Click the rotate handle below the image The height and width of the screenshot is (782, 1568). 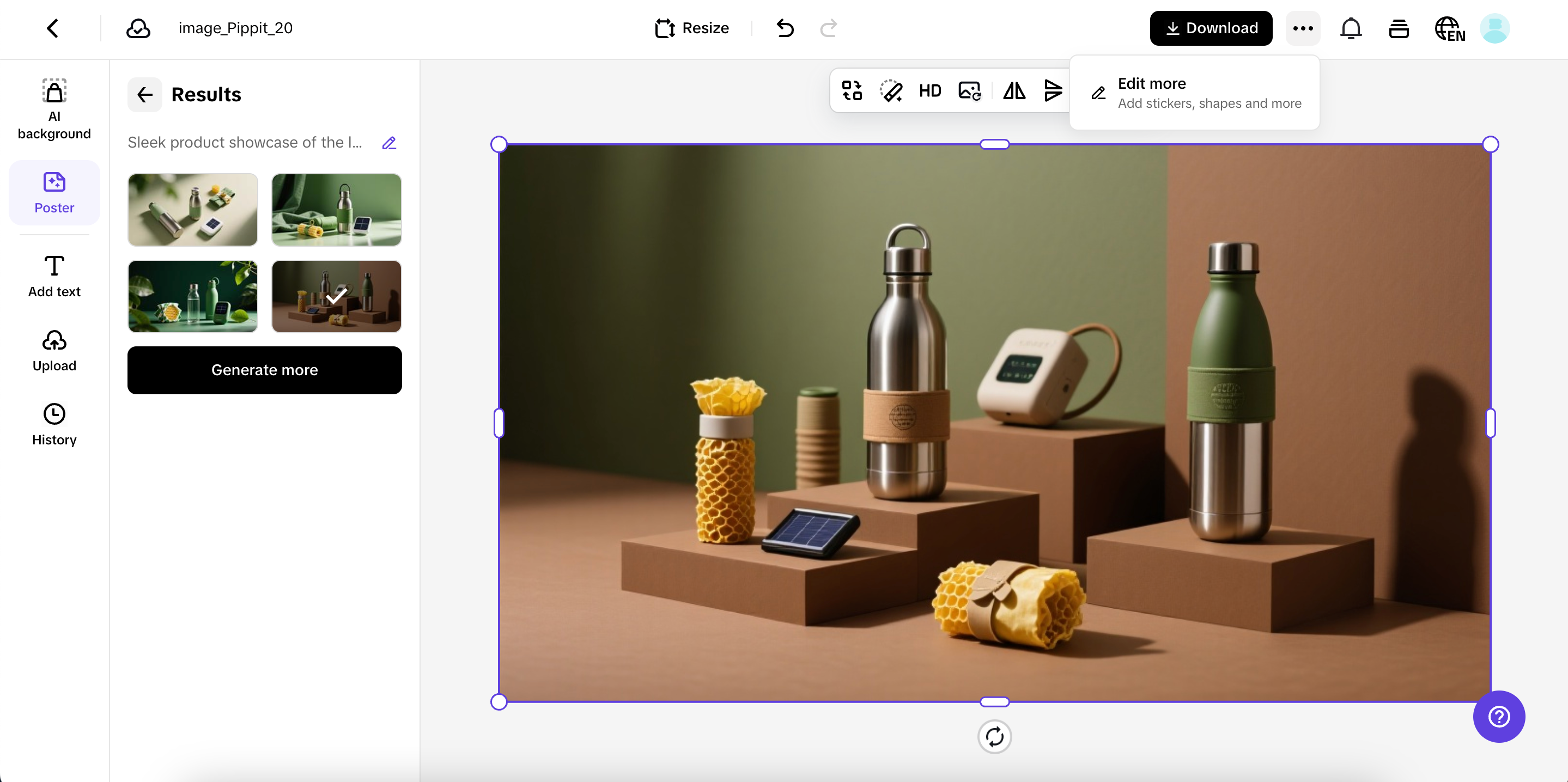point(994,737)
